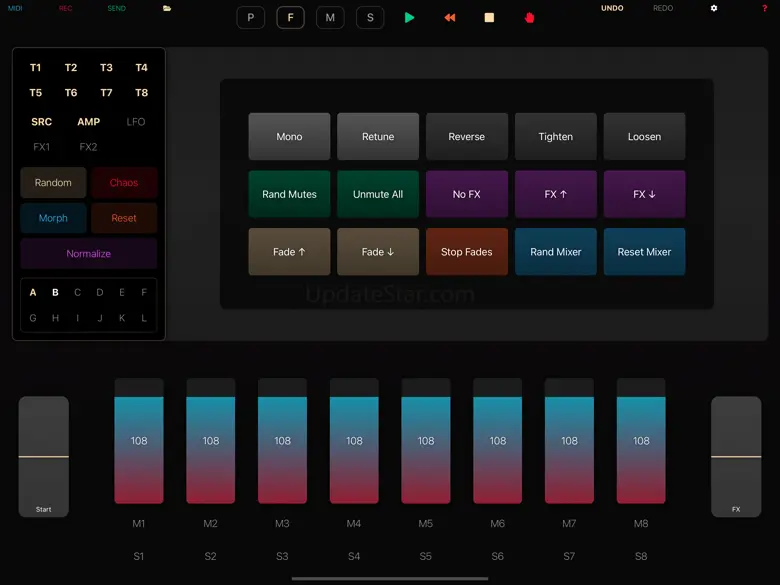Click the Rand Mutes button

click(289, 194)
